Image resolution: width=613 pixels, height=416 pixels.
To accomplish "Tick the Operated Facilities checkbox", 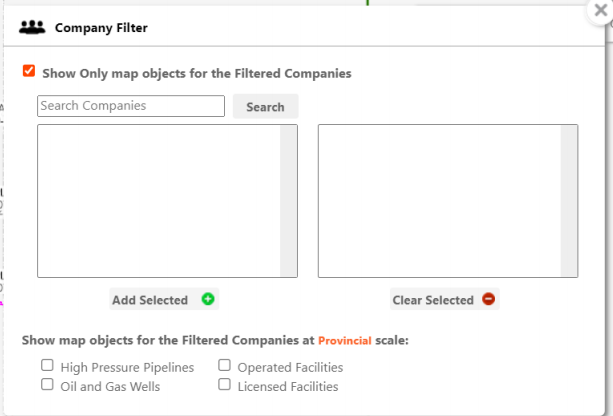I will pos(225,366).
